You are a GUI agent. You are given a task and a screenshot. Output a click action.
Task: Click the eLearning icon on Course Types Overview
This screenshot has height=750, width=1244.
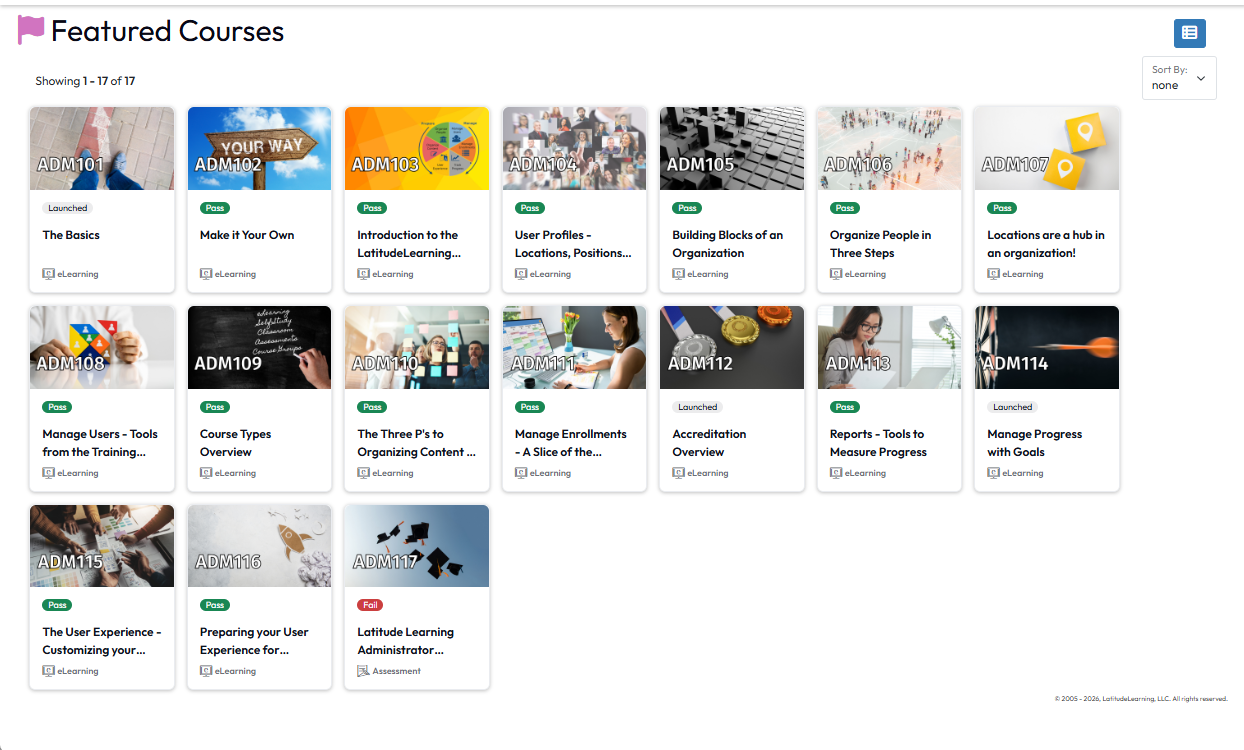(206, 473)
